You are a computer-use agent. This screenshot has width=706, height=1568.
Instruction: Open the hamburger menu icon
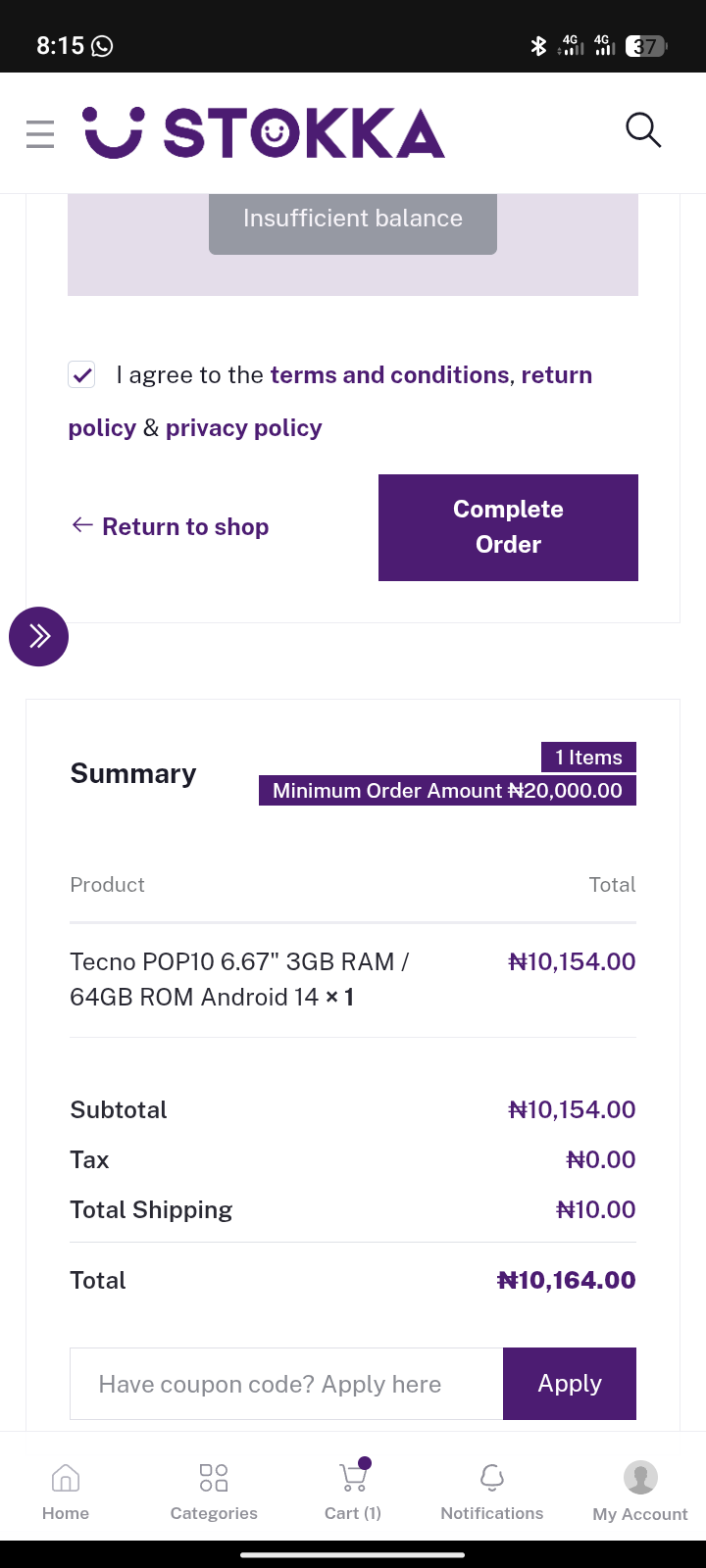40,133
